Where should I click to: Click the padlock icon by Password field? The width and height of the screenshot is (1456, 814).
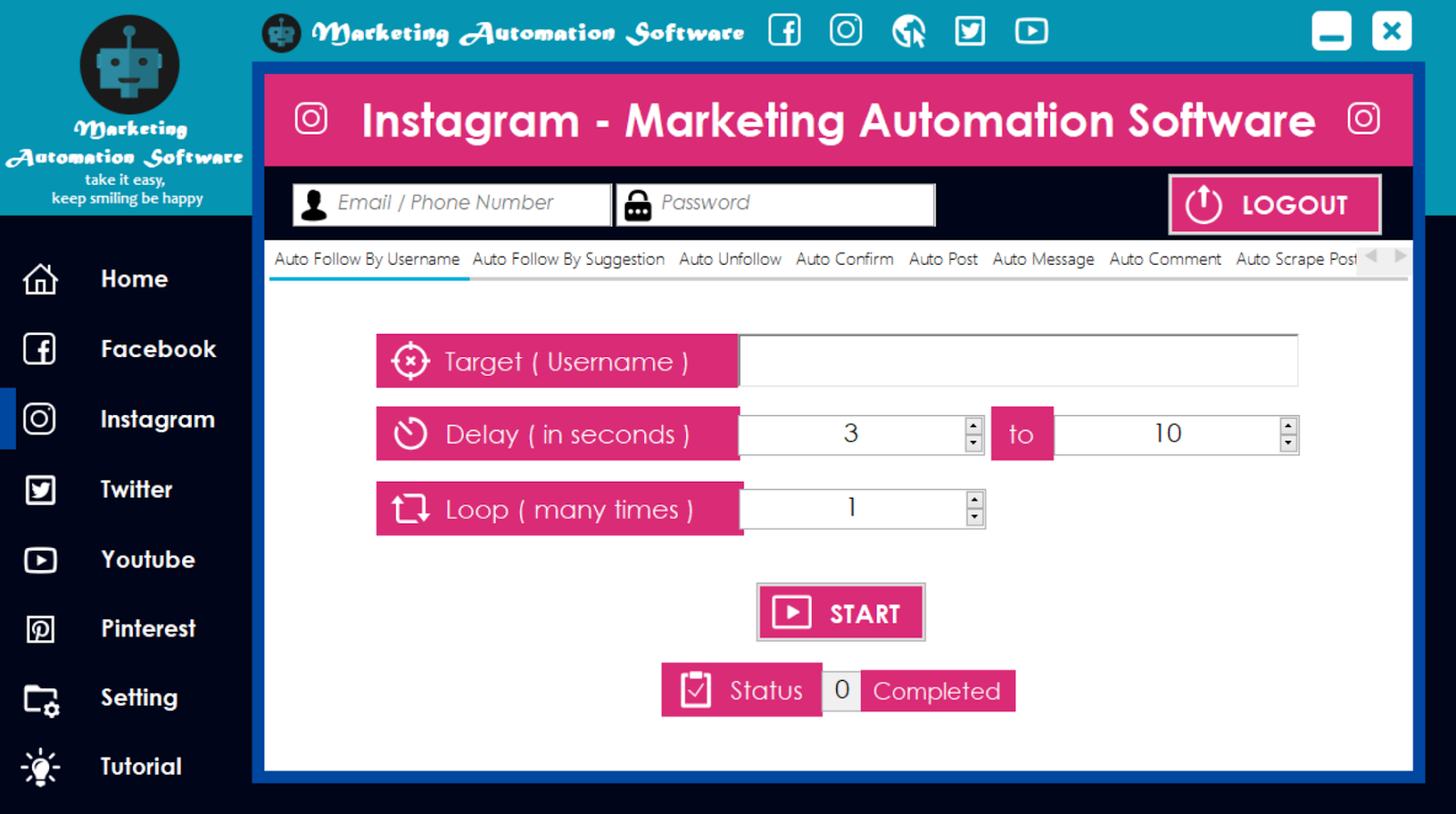(x=637, y=206)
